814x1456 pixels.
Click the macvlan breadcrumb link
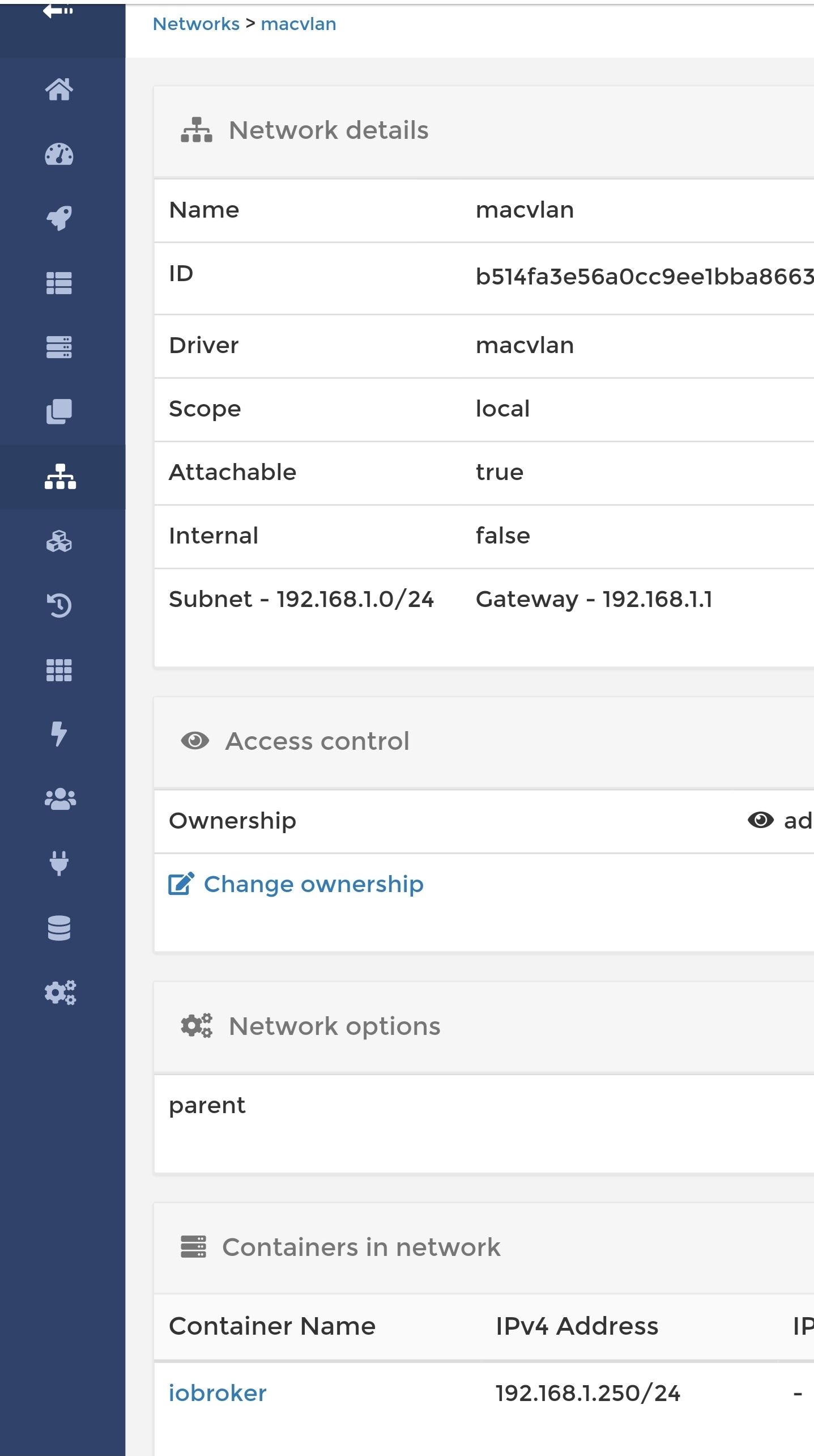click(x=299, y=24)
